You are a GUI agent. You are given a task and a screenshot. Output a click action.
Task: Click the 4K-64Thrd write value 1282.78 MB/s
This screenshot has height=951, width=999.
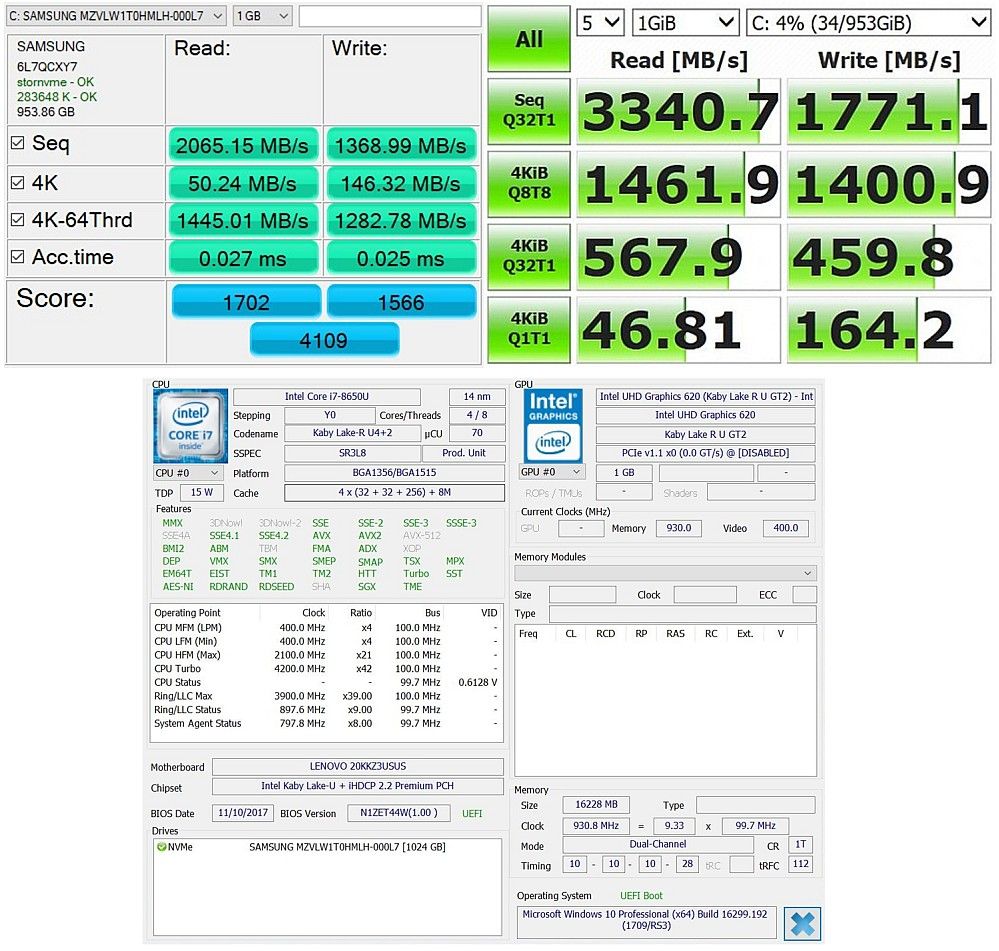pyautogui.click(x=401, y=221)
